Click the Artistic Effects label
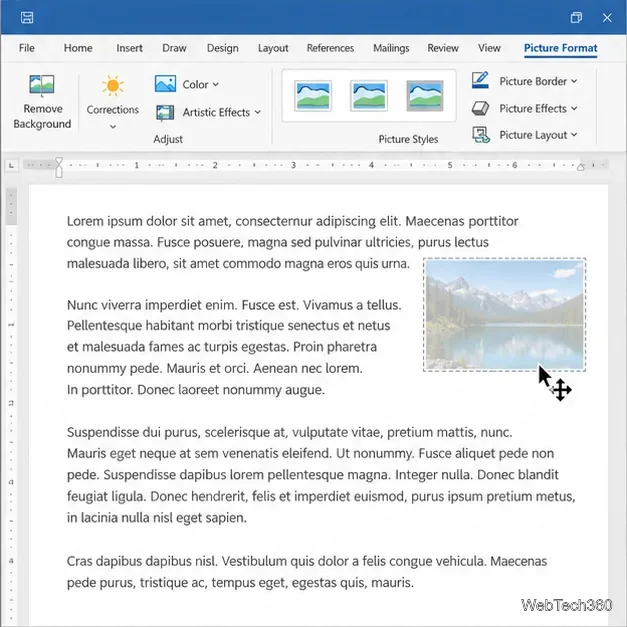Viewport: 627px width, 627px height. (x=216, y=112)
